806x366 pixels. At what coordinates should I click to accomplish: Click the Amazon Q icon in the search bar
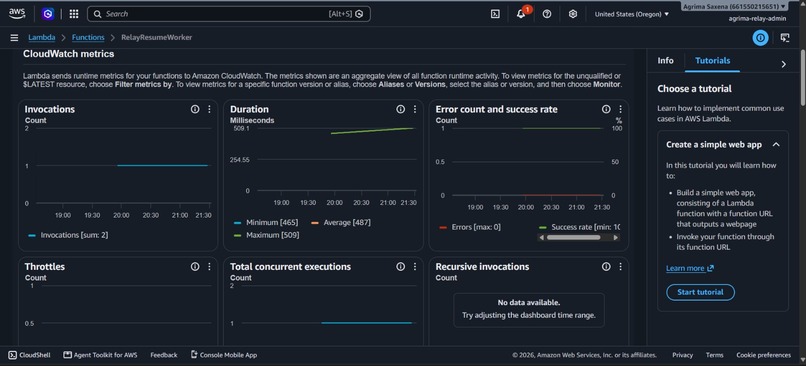coord(359,14)
